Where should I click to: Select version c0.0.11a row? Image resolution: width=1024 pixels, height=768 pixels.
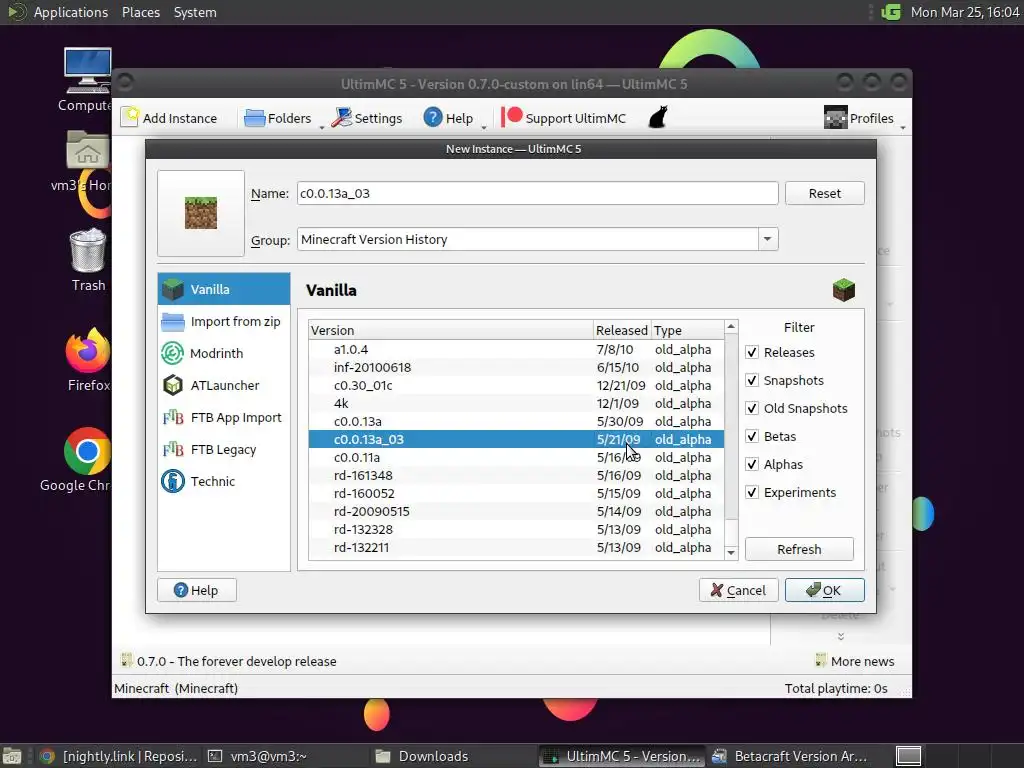pyautogui.click(x=516, y=457)
